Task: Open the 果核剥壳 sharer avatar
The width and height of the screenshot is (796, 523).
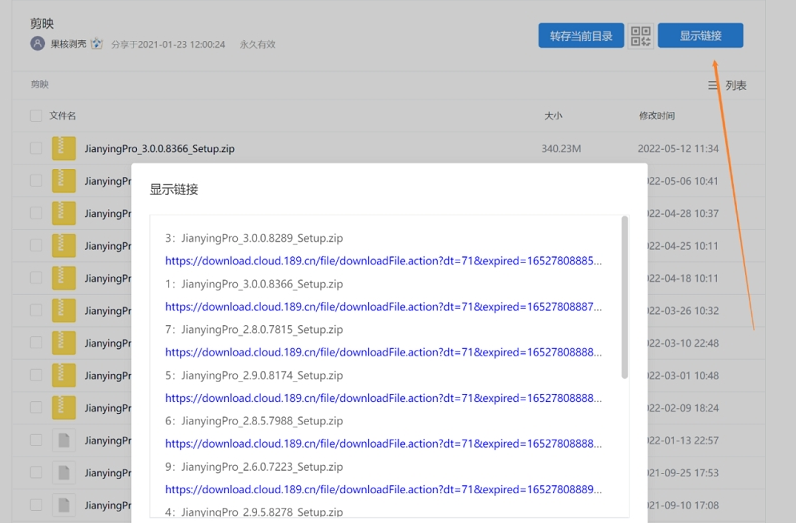Action: (x=38, y=44)
